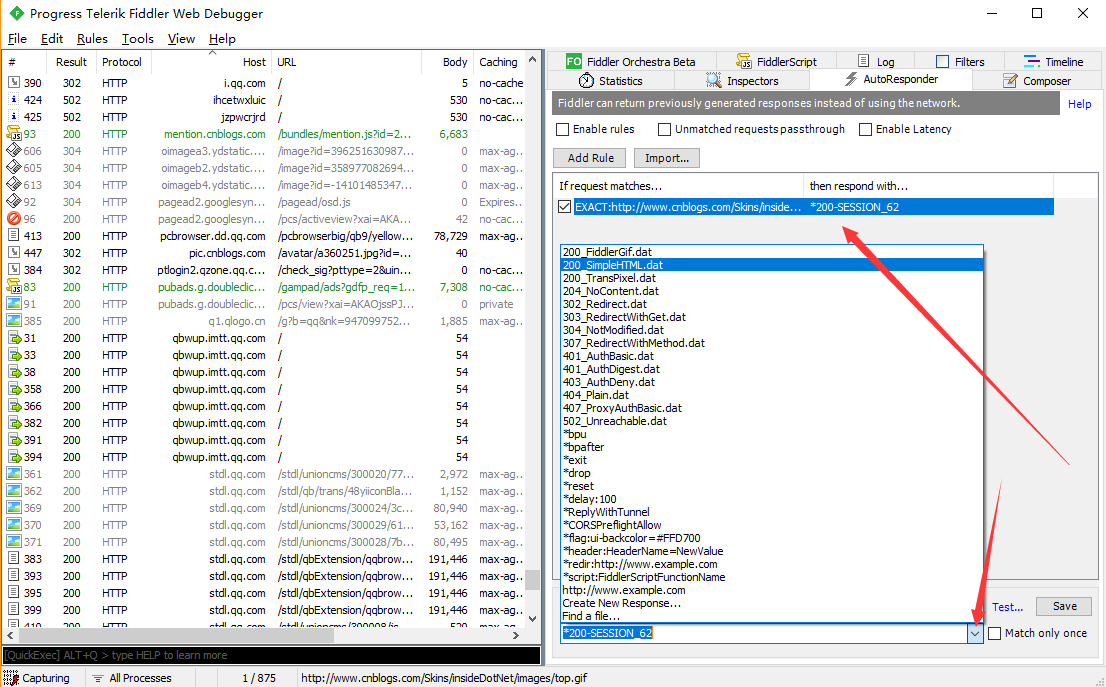Click the image icon of session 361

pos(14,474)
